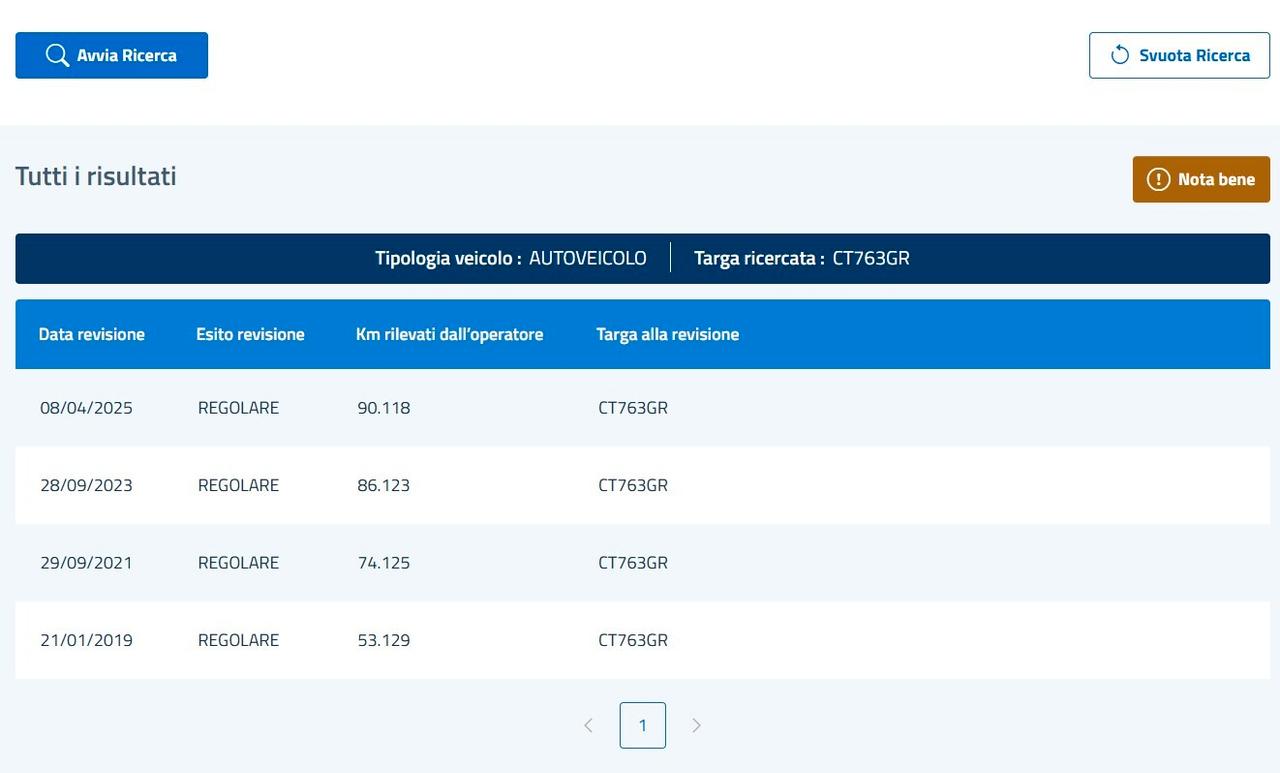This screenshot has height=773, width=1280.
Task: Click the Tutti i risultati heading
Action: click(96, 176)
